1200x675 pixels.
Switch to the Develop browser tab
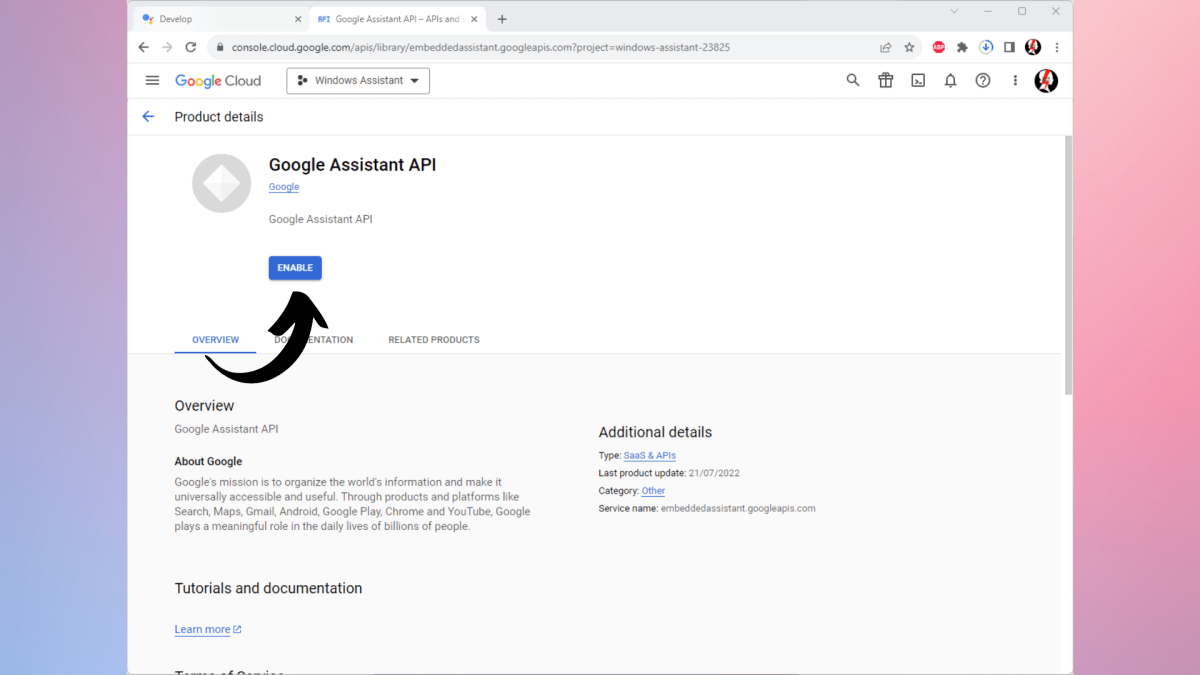(219, 19)
